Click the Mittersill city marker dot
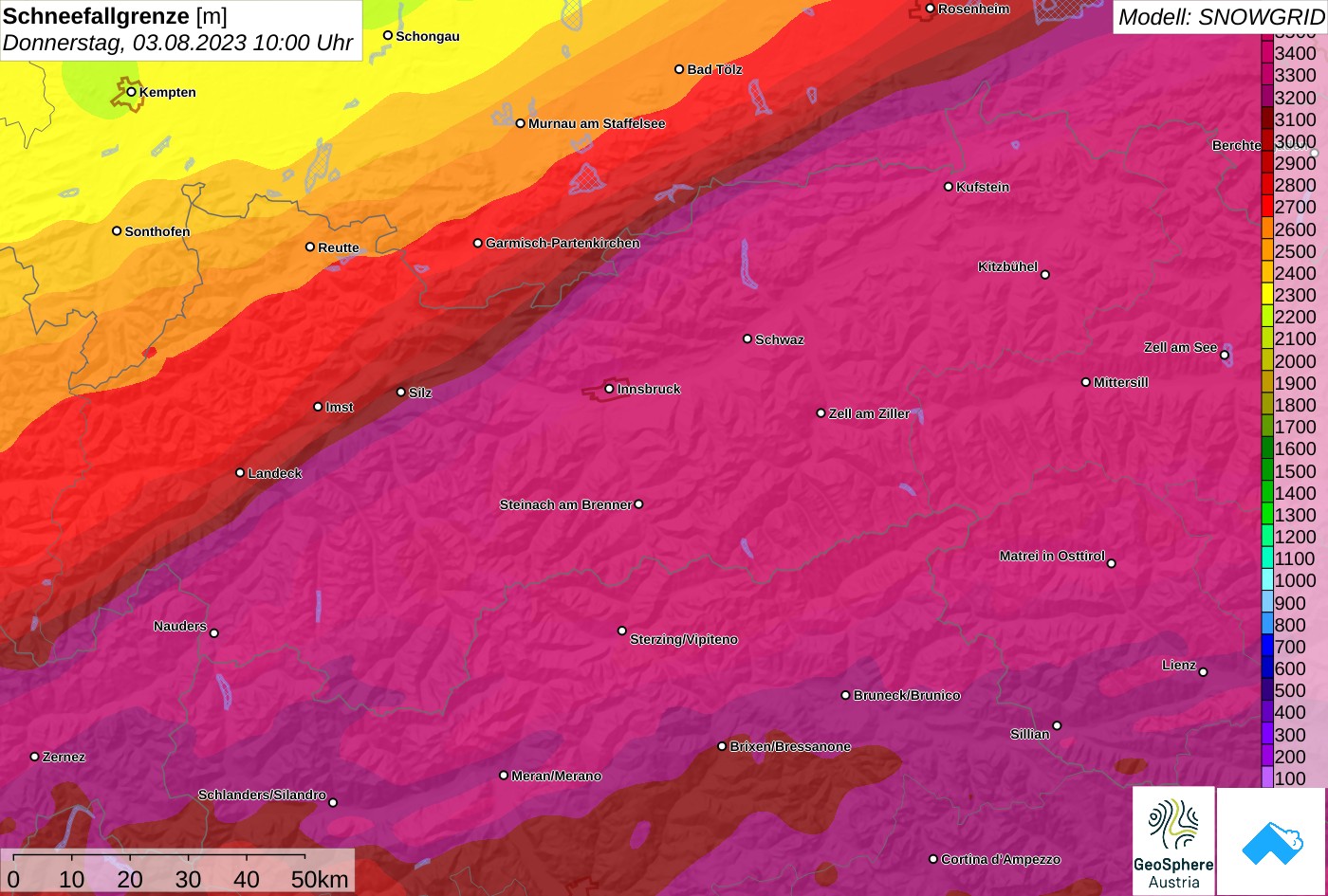The width and height of the screenshot is (1328, 896). tap(1086, 382)
